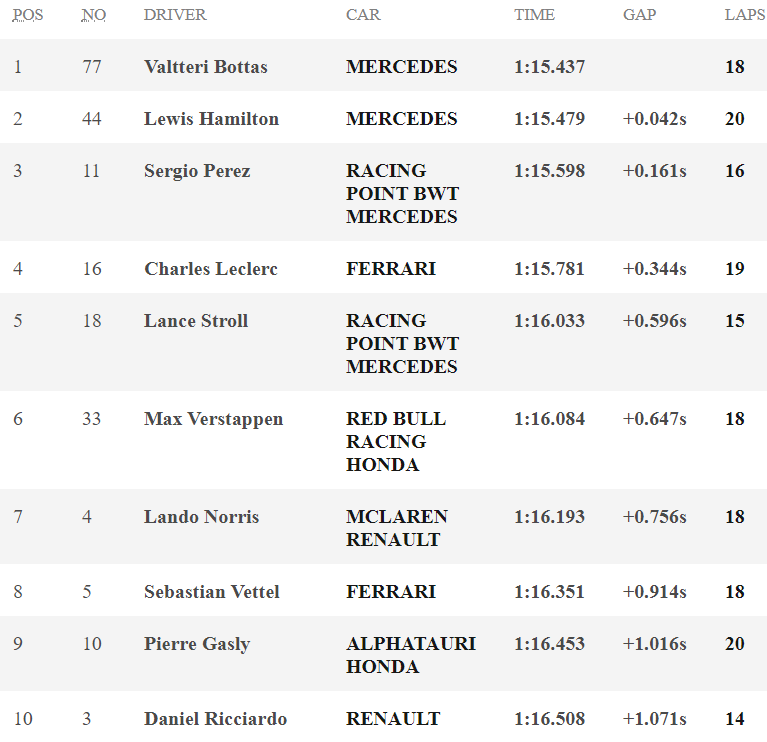Click the GAP column header
This screenshot has height=742, width=767.
[x=639, y=15]
